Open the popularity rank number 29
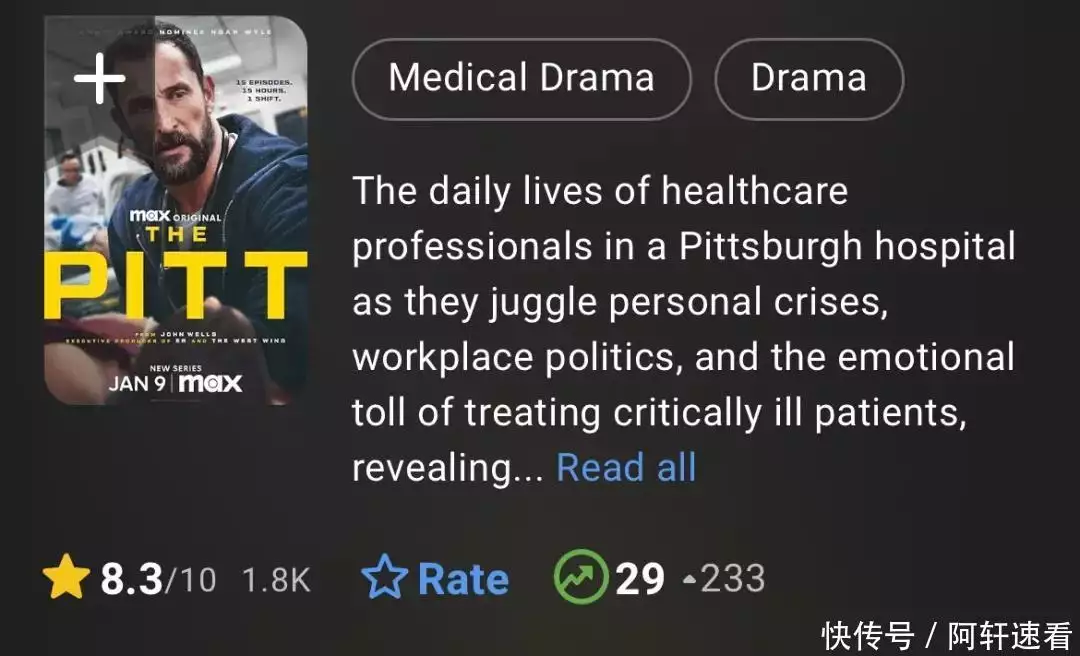Viewport: 1080px width, 656px height. coord(640,579)
